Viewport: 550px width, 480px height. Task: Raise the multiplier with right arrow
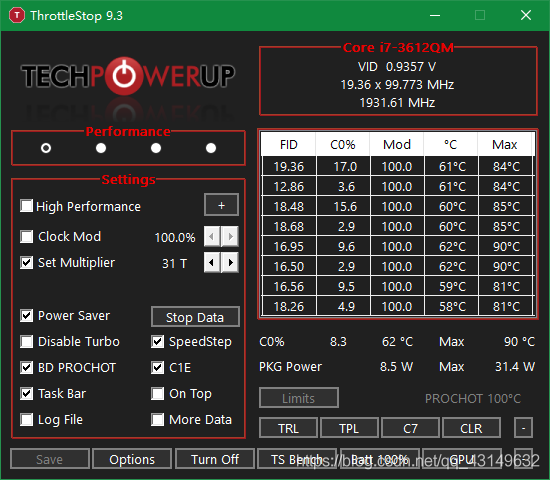[230, 262]
